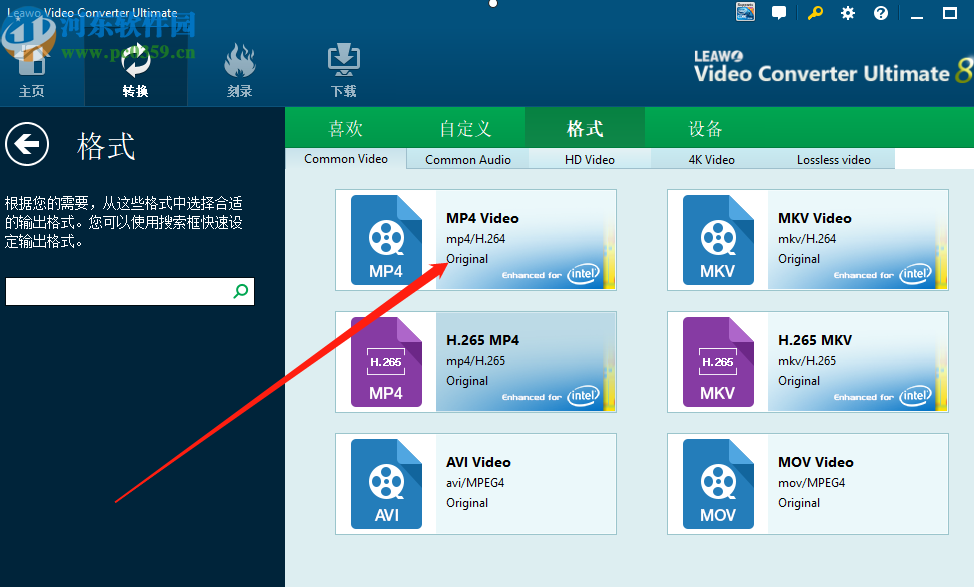Click the MOV Video file icon
Screen dimensions: 974x587
click(x=718, y=484)
